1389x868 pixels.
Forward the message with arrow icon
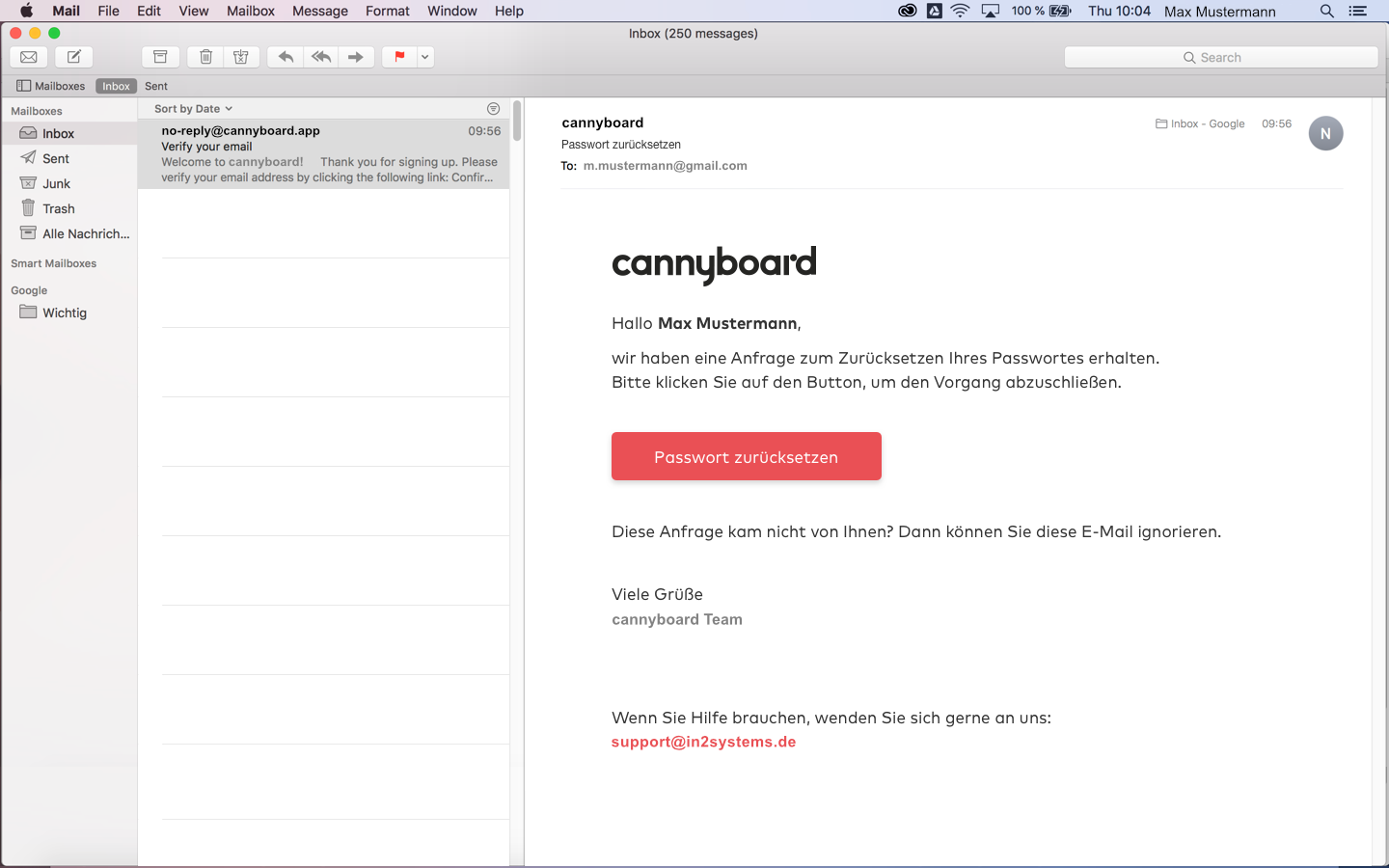click(356, 57)
